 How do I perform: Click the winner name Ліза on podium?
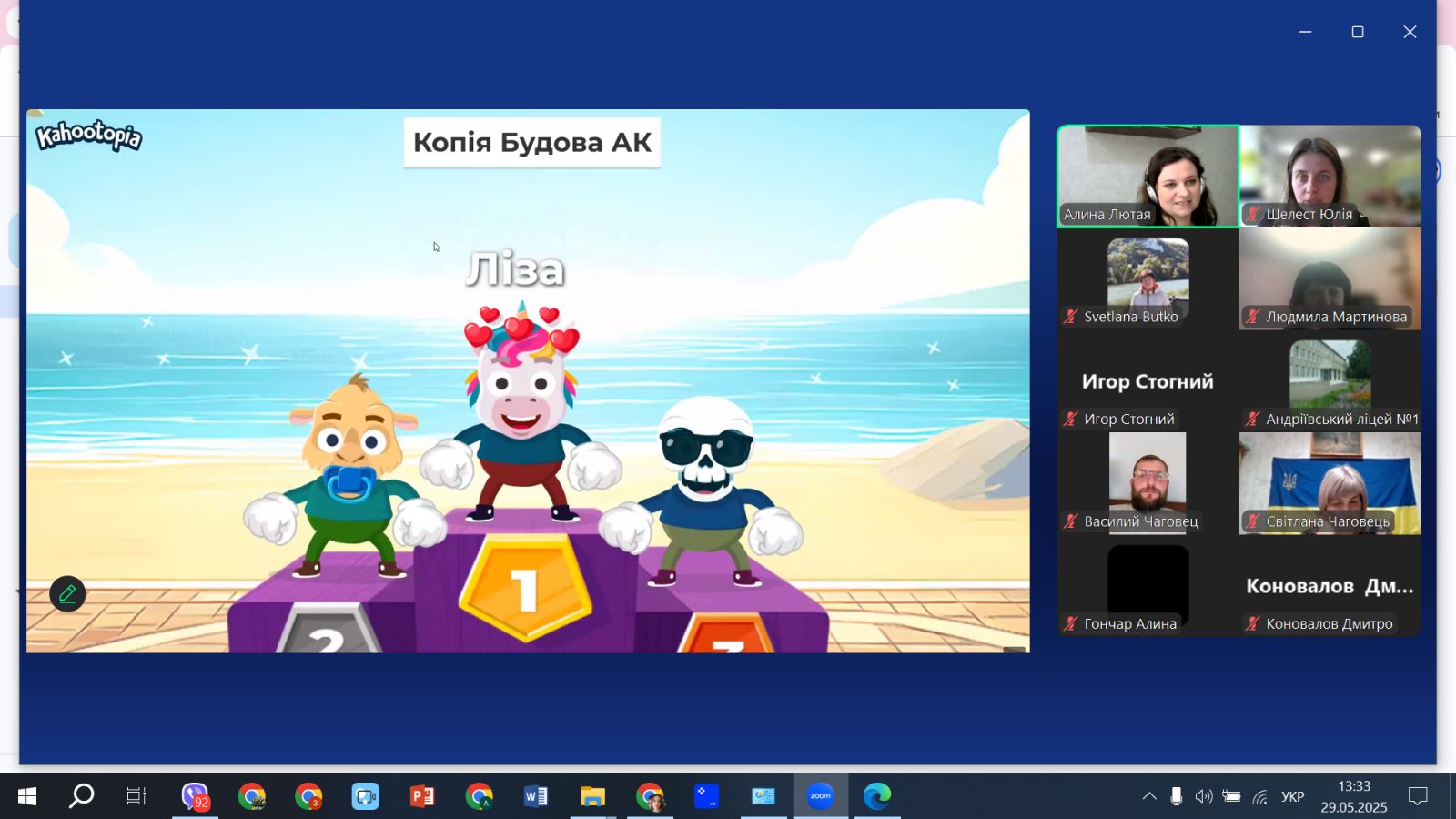[515, 269]
